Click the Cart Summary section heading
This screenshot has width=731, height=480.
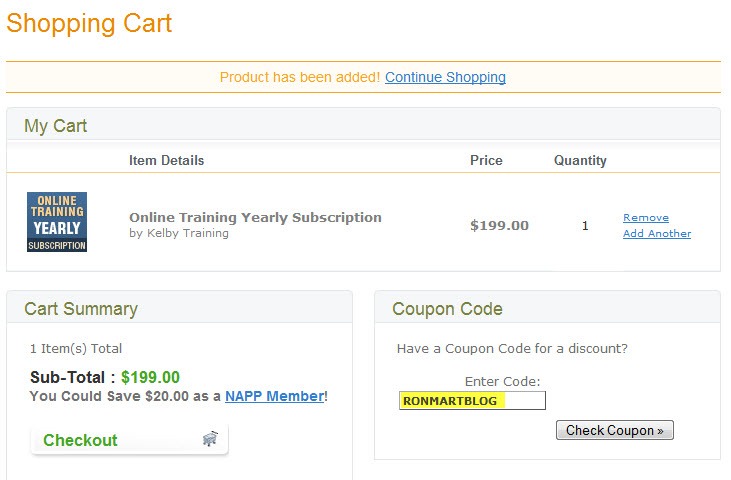point(81,309)
